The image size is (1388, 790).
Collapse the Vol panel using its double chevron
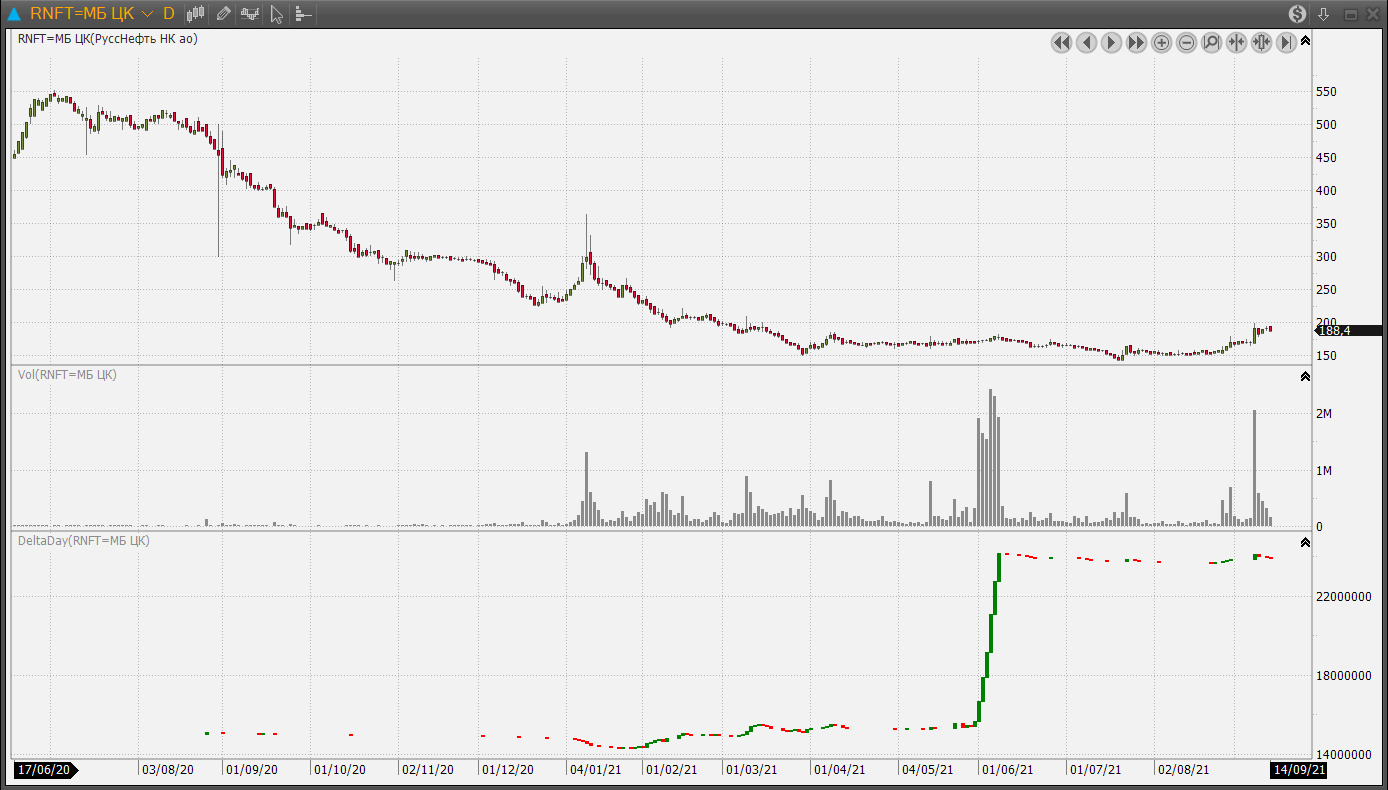(1305, 376)
